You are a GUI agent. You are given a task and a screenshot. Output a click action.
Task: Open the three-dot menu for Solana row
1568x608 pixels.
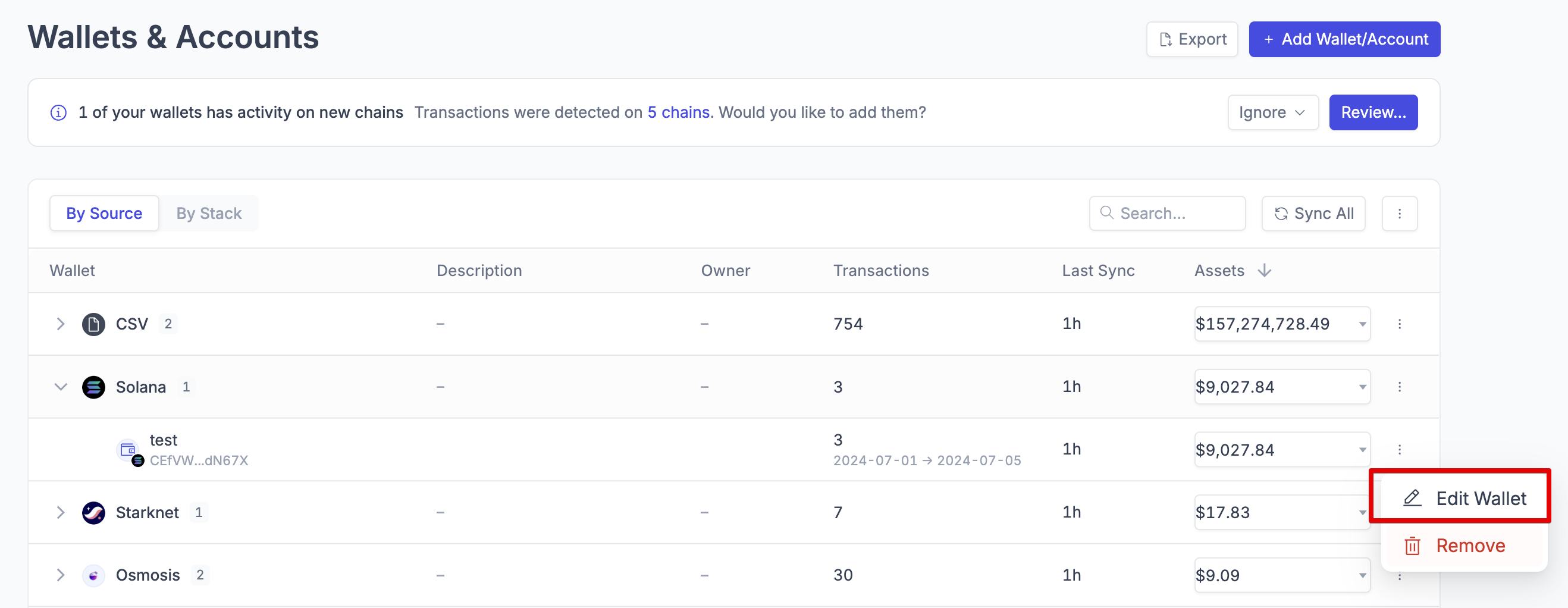point(1400,387)
